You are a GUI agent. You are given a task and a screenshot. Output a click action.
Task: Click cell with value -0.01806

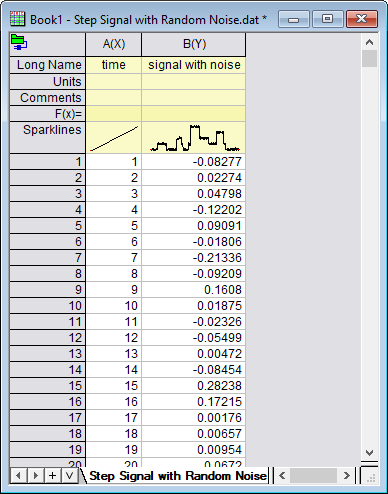(x=194, y=242)
